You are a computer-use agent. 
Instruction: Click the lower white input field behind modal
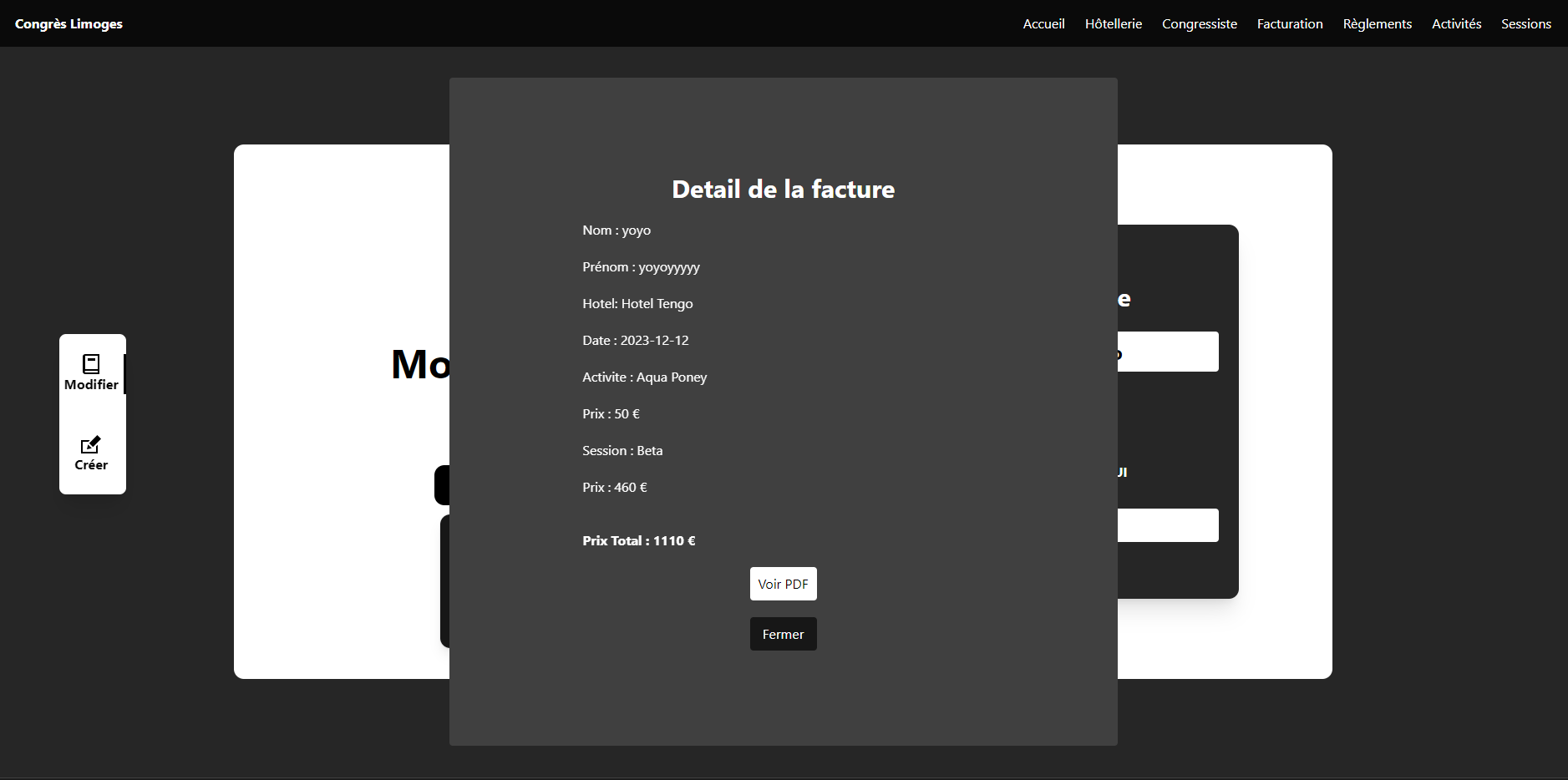tap(1168, 525)
